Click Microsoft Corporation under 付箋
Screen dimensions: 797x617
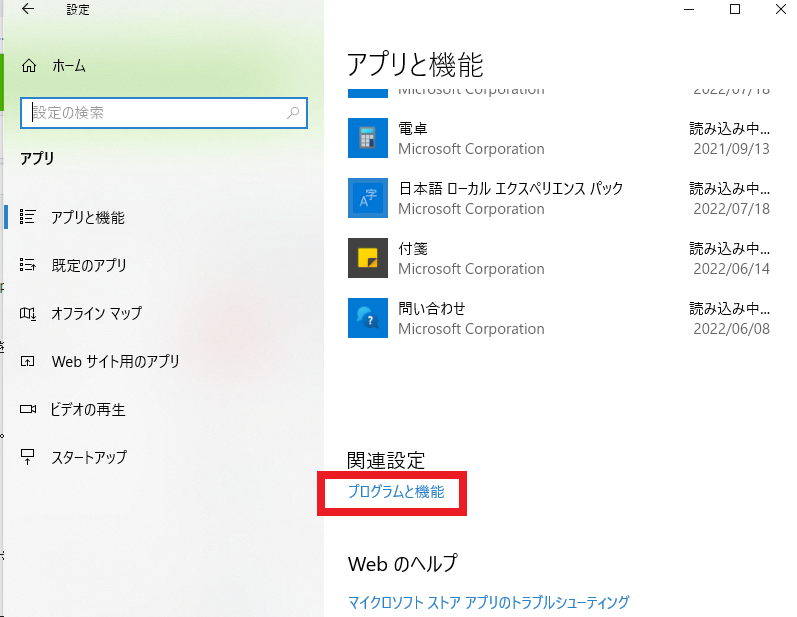(471, 269)
